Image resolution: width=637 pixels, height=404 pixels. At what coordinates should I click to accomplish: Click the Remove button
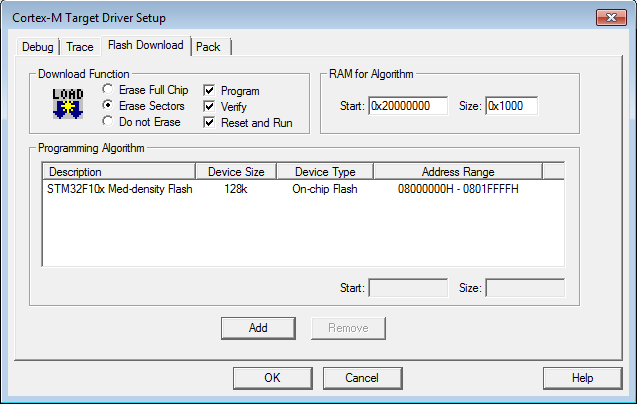click(x=348, y=328)
